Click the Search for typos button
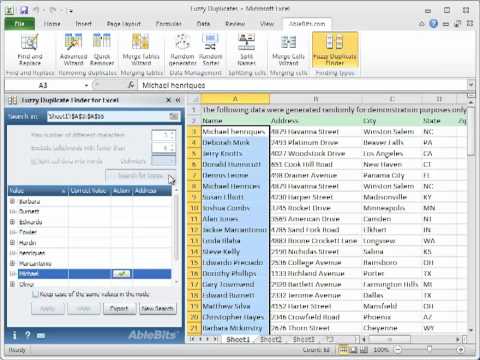 click(x=140, y=176)
